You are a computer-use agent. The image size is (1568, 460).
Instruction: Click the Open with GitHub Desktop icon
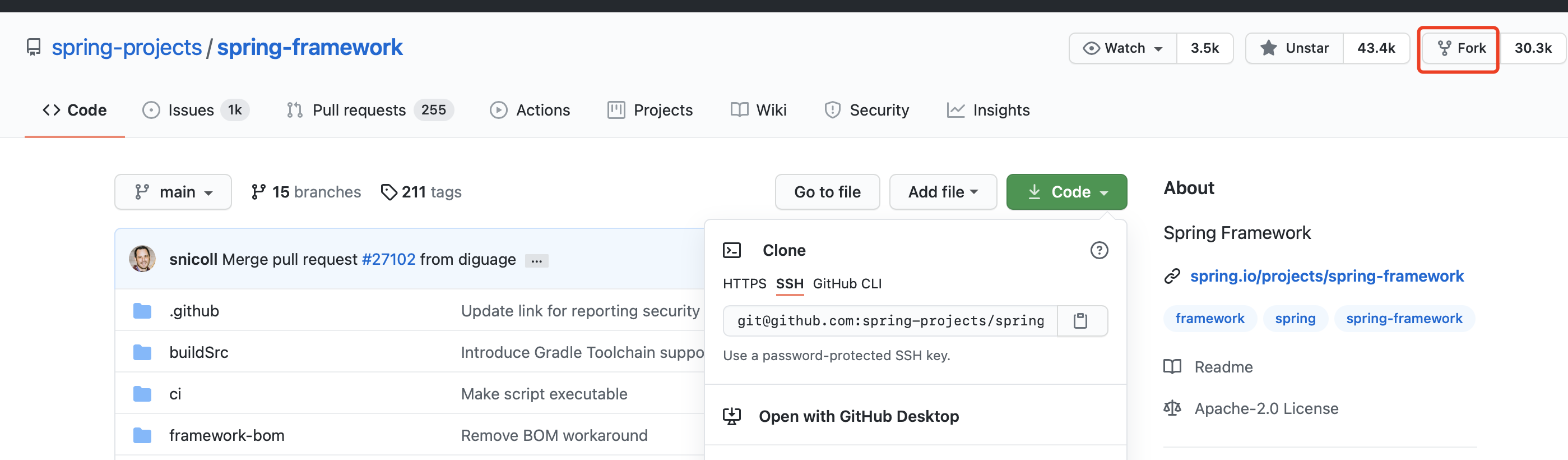(732, 416)
